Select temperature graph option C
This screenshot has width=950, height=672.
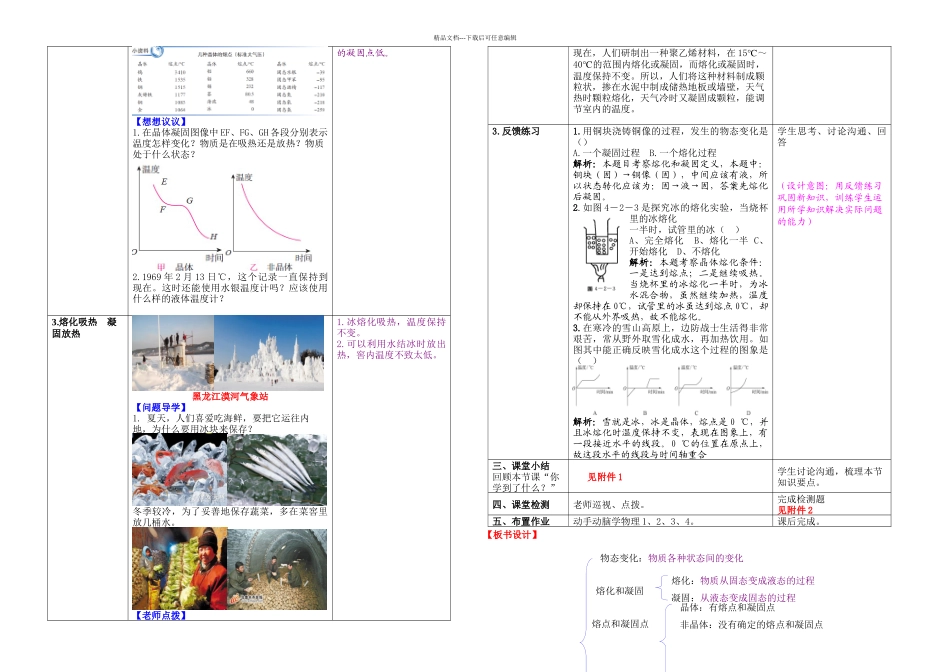(696, 390)
